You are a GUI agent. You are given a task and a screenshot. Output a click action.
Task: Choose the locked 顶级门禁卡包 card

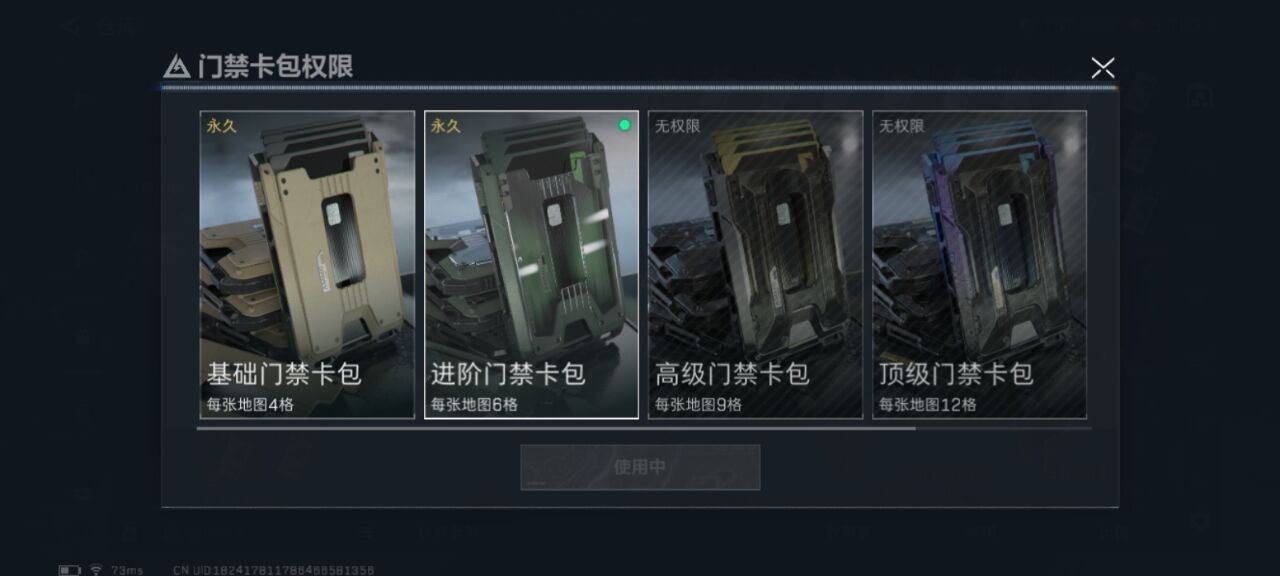coord(979,264)
